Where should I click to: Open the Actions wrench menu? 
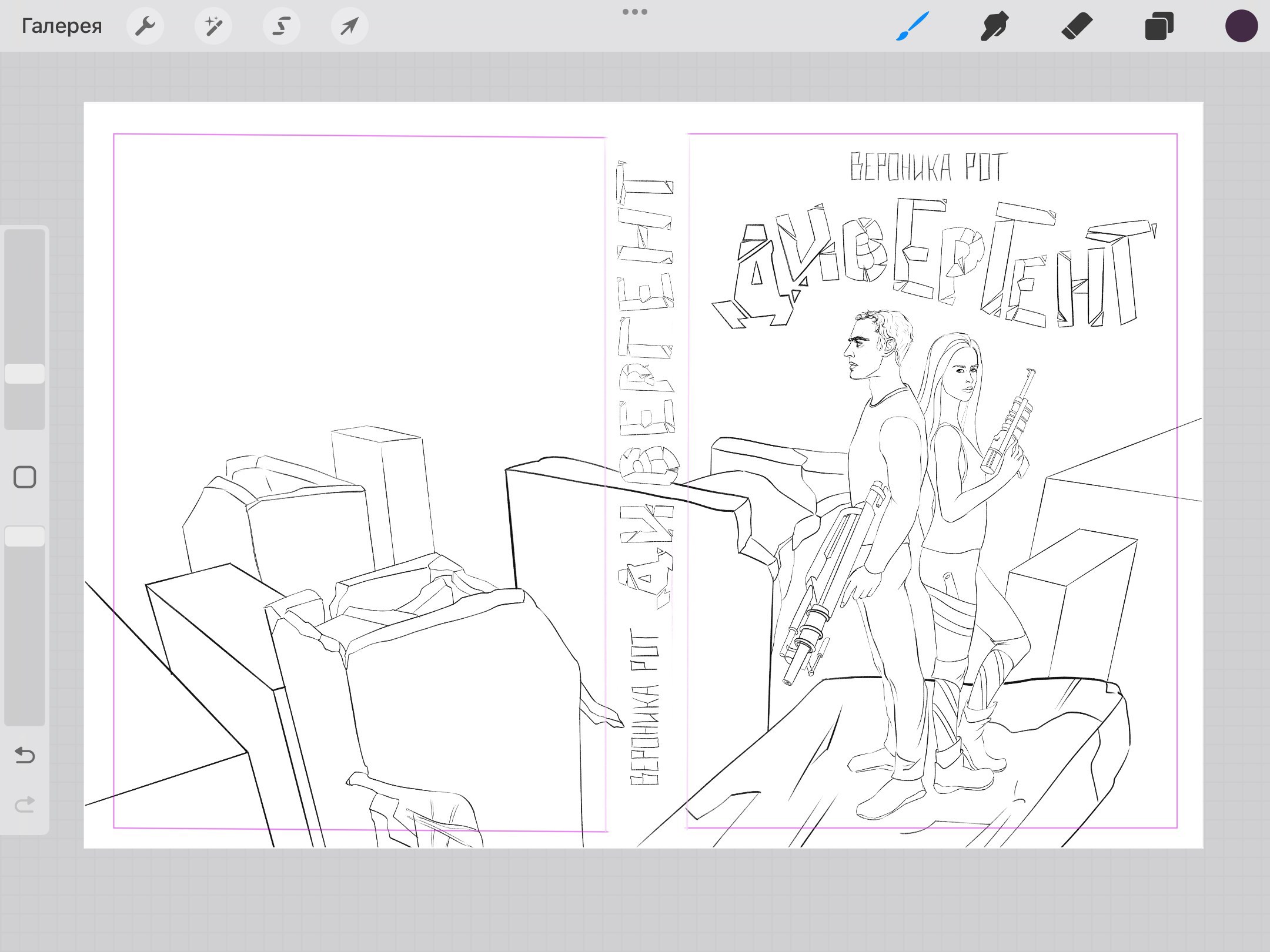point(145,26)
